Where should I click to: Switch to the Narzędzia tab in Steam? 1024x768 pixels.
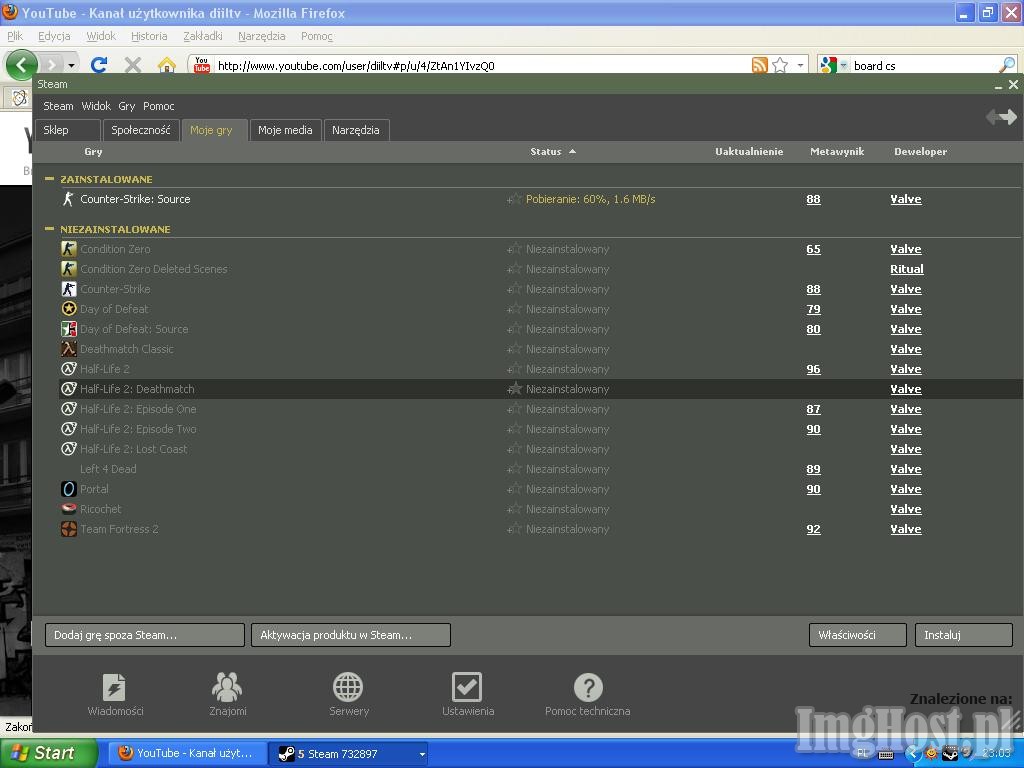(355, 130)
